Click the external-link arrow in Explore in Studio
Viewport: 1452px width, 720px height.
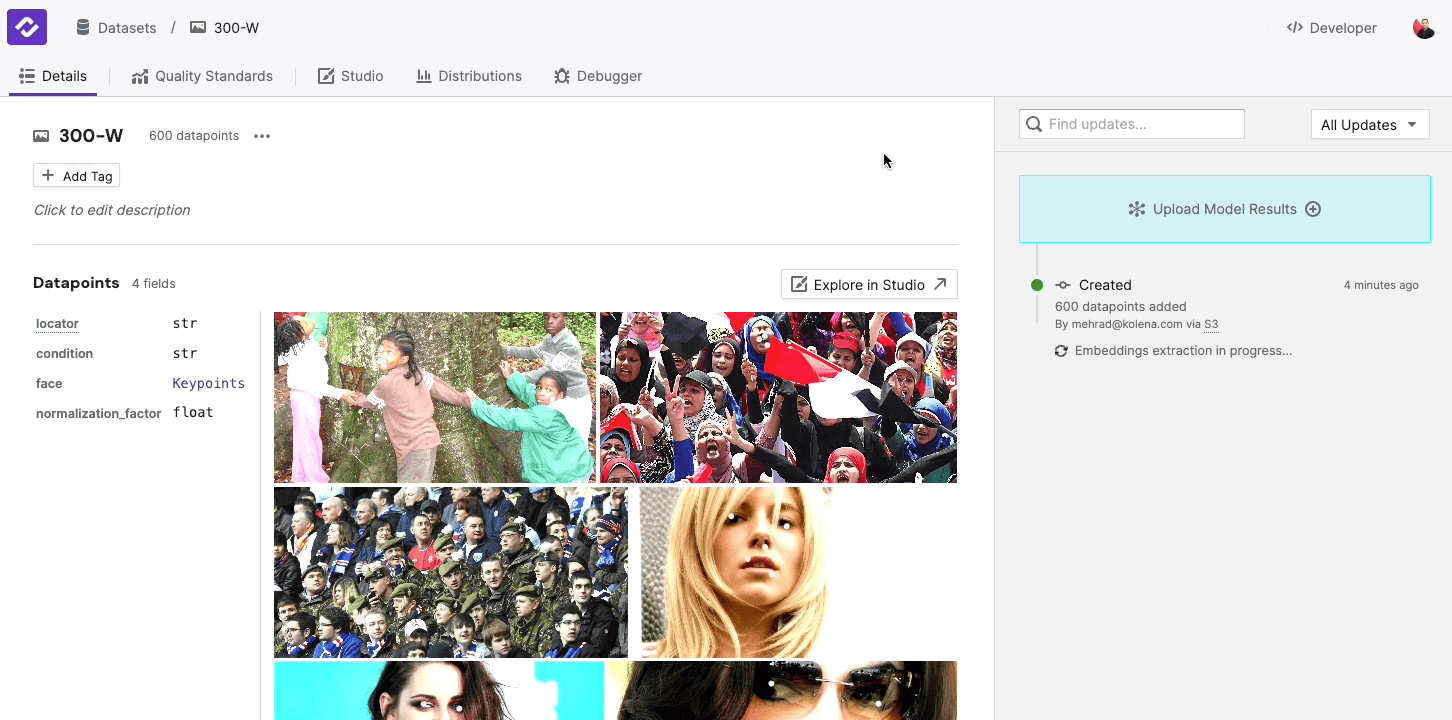point(939,284)
